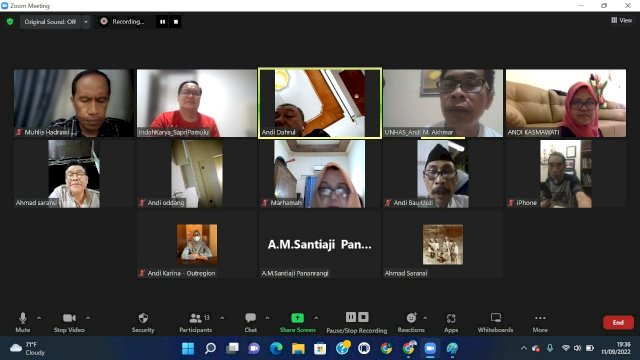
Task: Open the More options menu
Action: [x=540, y=322]
